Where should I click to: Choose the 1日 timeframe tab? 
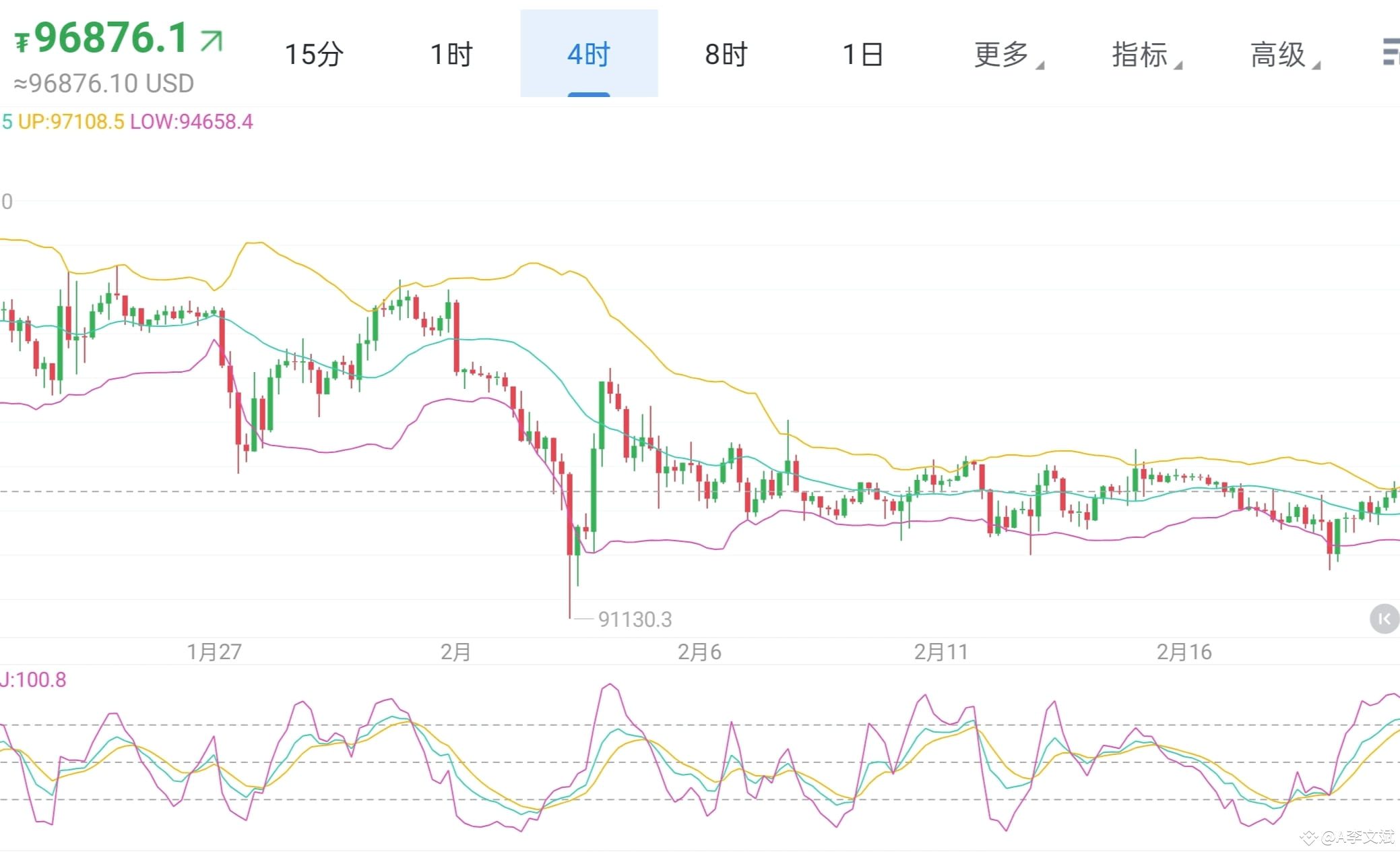863,54
